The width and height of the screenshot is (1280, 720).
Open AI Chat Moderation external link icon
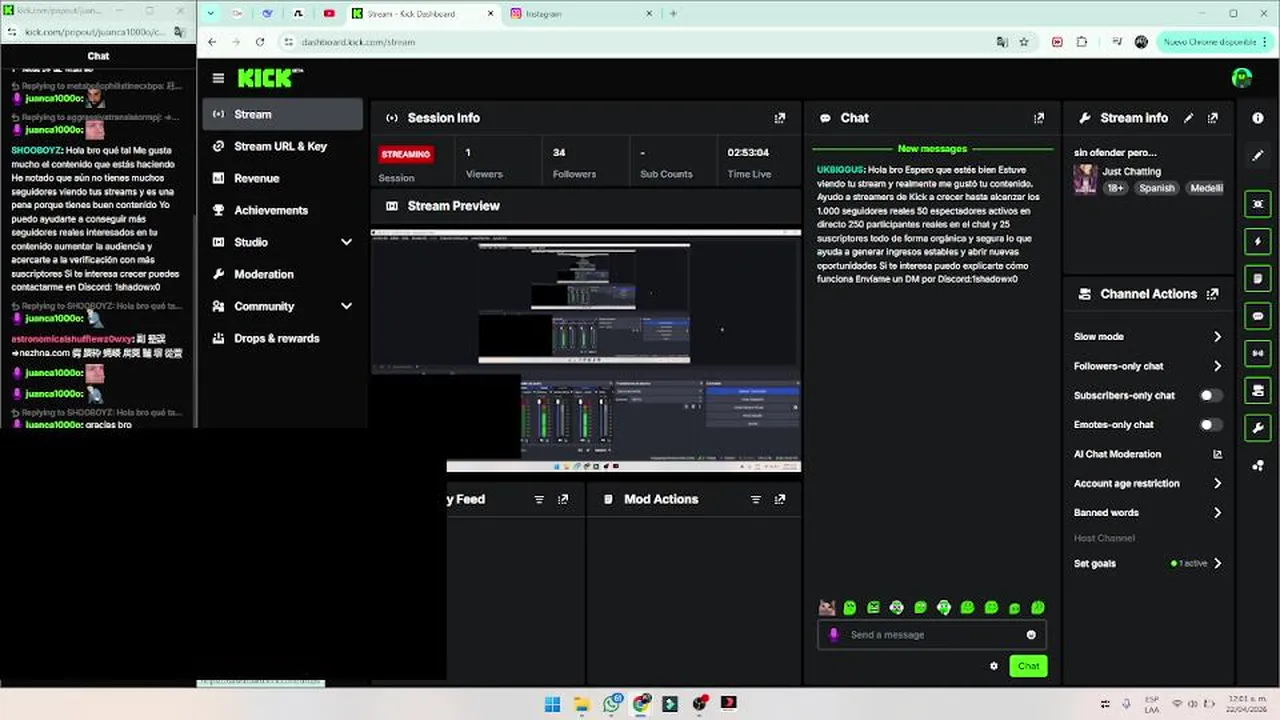[x=1217, y=454]
